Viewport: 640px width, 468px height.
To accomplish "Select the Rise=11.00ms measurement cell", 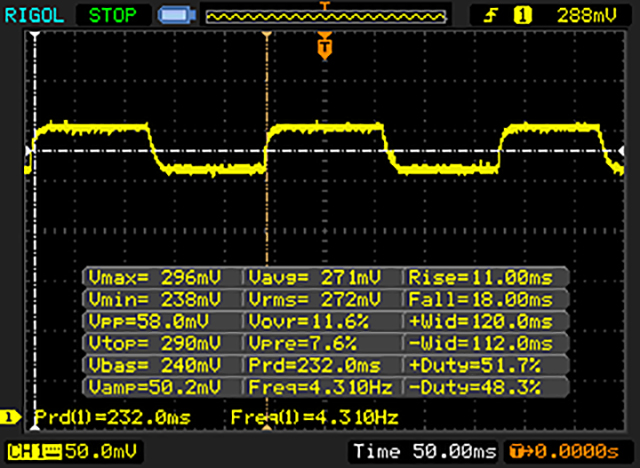I will 486,277.
